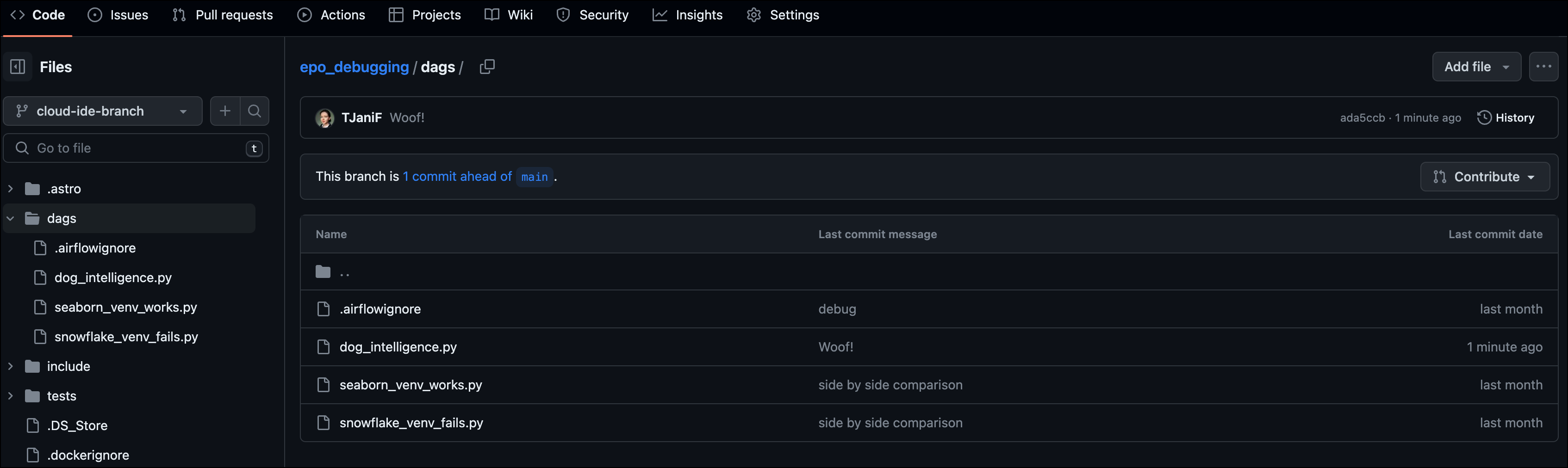Create a new file or branch
The height and width of the screenshot is (468, 1568).
pos(224,111)
